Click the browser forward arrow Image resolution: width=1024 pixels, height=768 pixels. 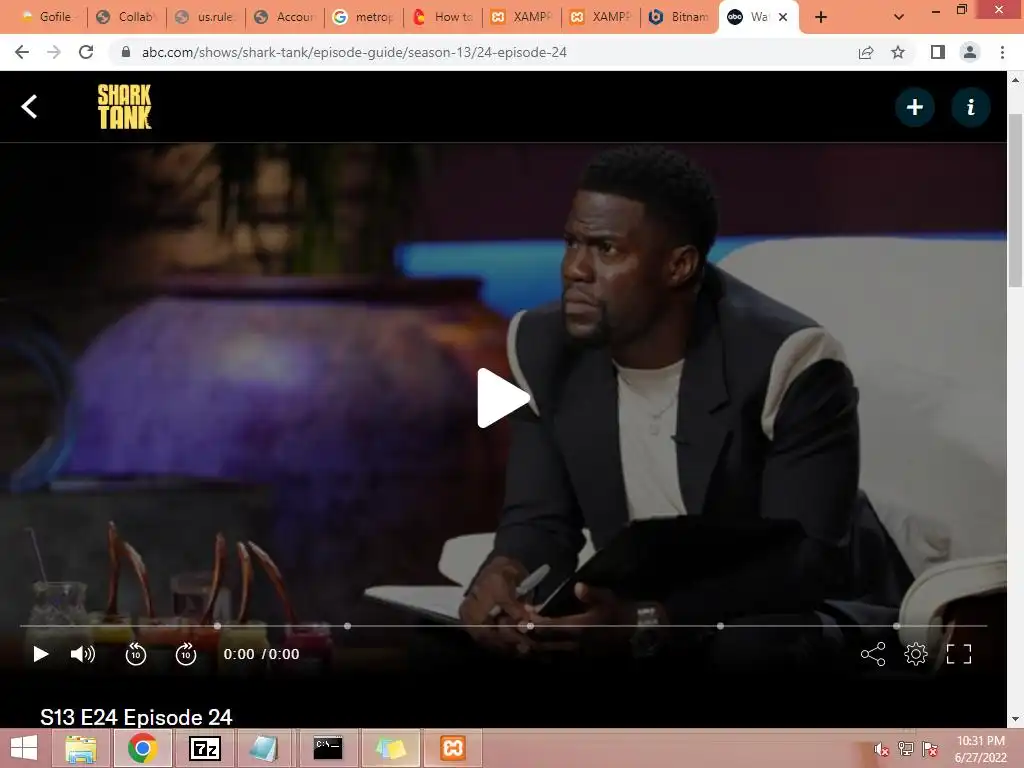pyautogui.click(x=54, y=52)
